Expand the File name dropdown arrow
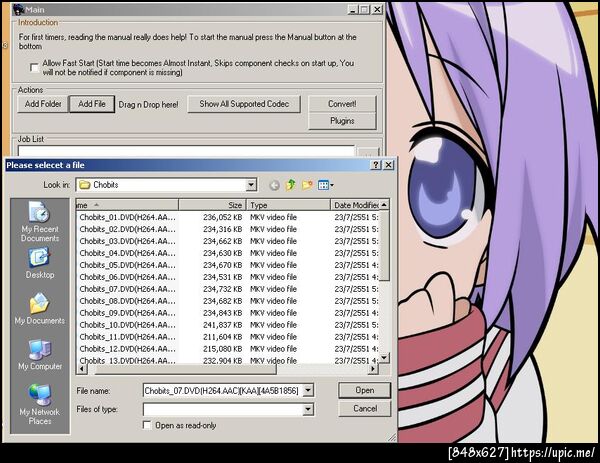Image resolution: width=600 pixels, height=463 pixels. 308,391
